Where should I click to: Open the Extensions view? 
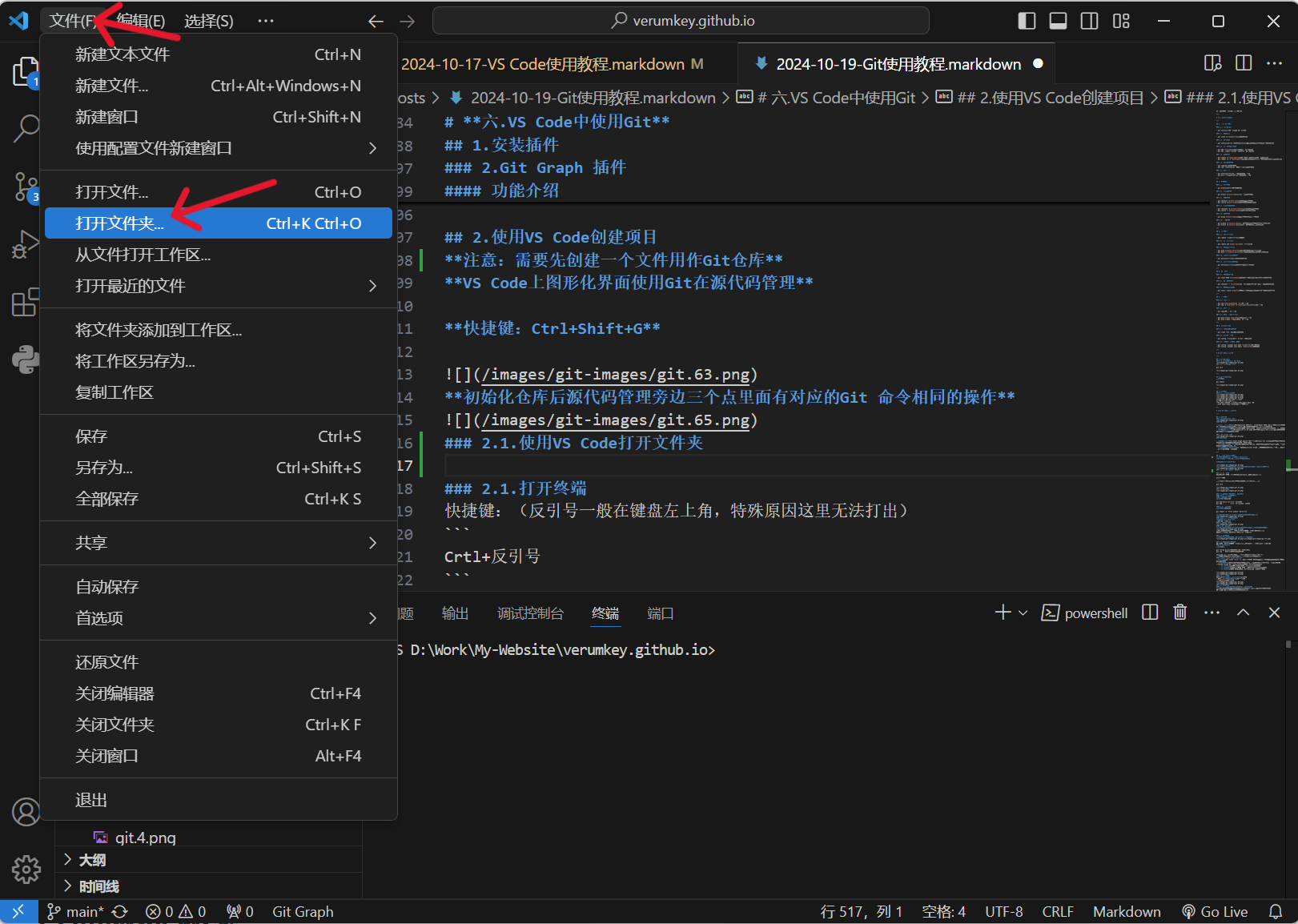pyautogui.click(x=26, y=302)
